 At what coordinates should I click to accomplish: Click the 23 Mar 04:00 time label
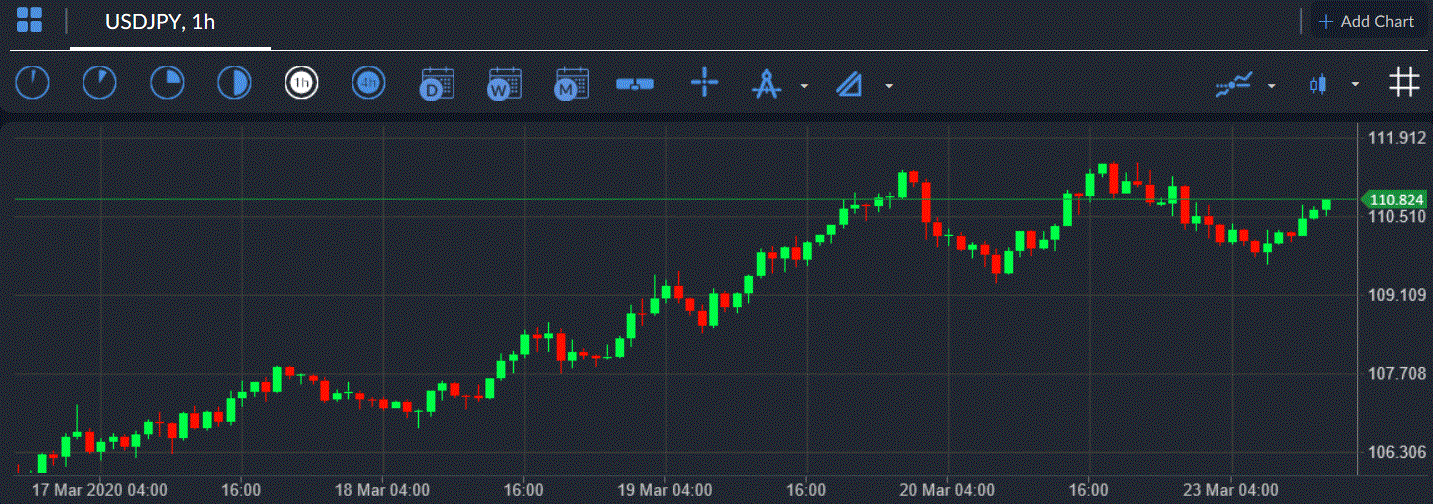tap(1230, 490)
